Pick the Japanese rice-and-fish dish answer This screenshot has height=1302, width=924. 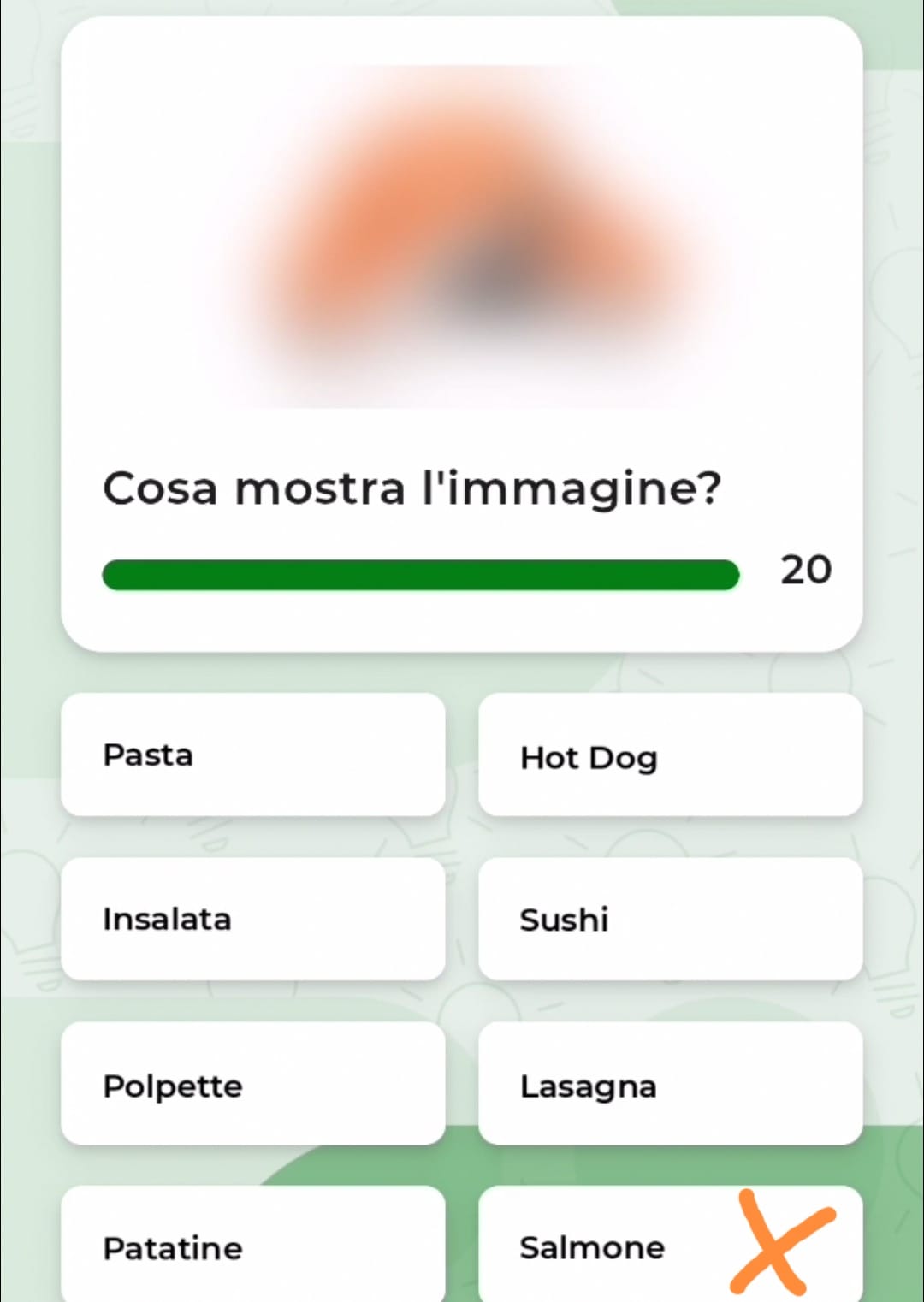click(670, 919)
